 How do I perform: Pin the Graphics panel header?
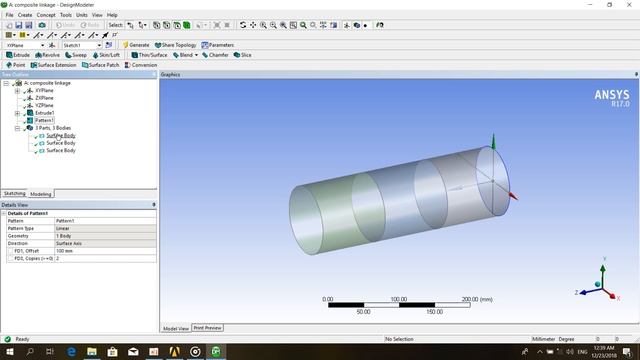point(636,74)
